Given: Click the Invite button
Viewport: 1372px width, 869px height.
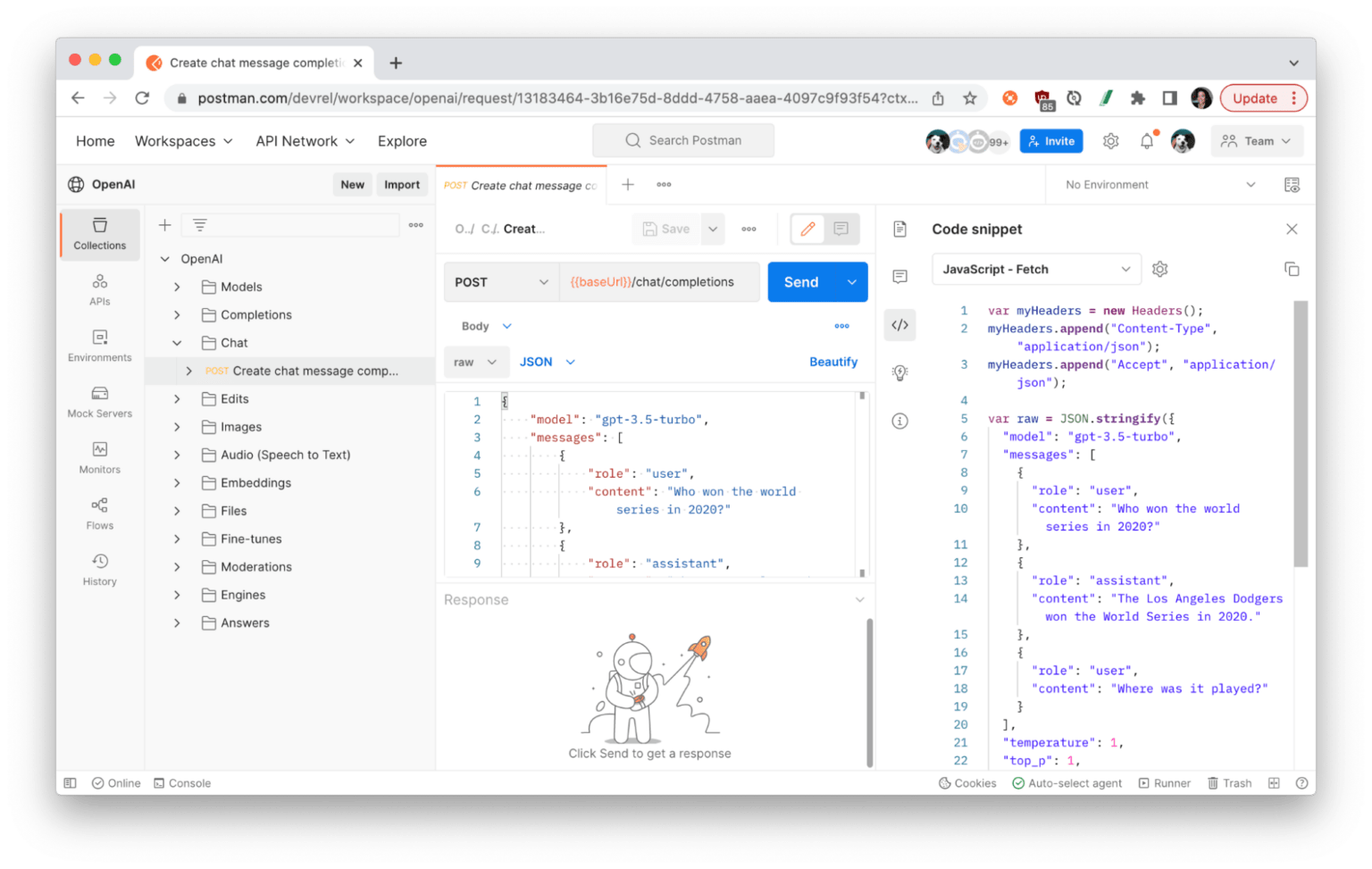Looking at the screenshot, I should tap(1051, 141).
